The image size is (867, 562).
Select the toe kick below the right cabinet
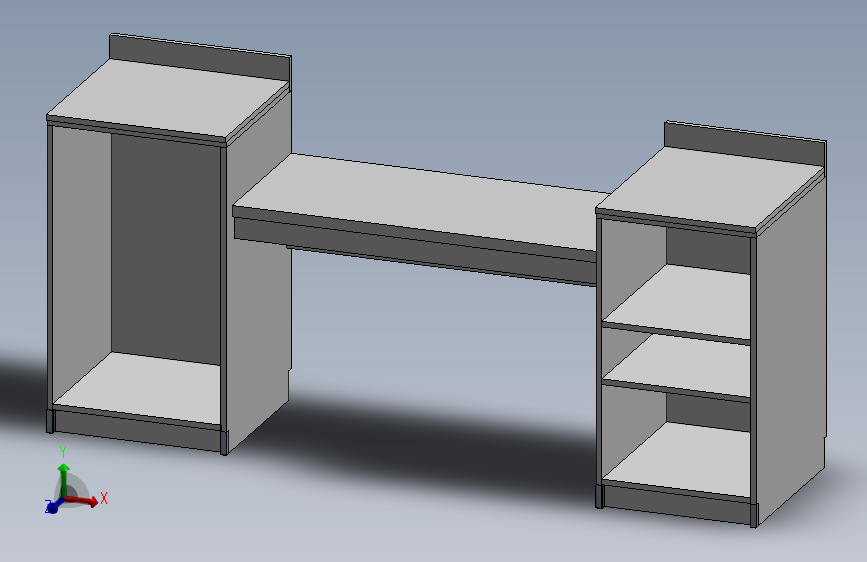tap(677, 503)
